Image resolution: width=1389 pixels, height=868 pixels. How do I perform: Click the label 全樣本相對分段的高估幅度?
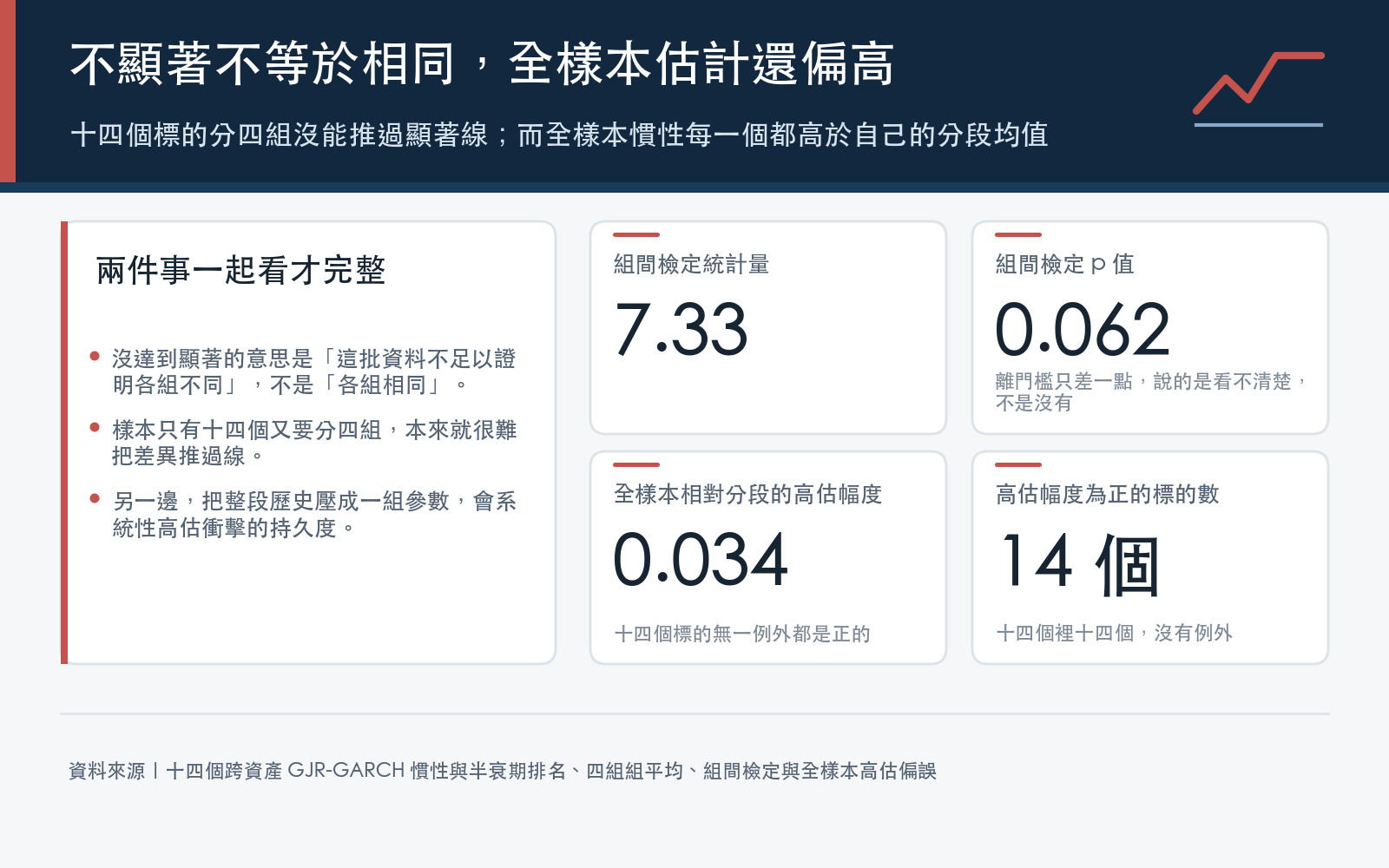click(x=747, y=494)
